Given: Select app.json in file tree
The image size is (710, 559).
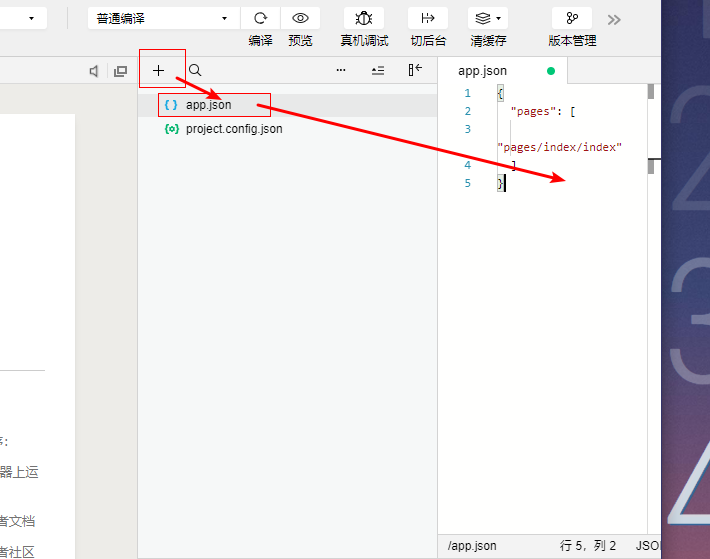Looking at the screenshot, I should click(x=208, y=105).
